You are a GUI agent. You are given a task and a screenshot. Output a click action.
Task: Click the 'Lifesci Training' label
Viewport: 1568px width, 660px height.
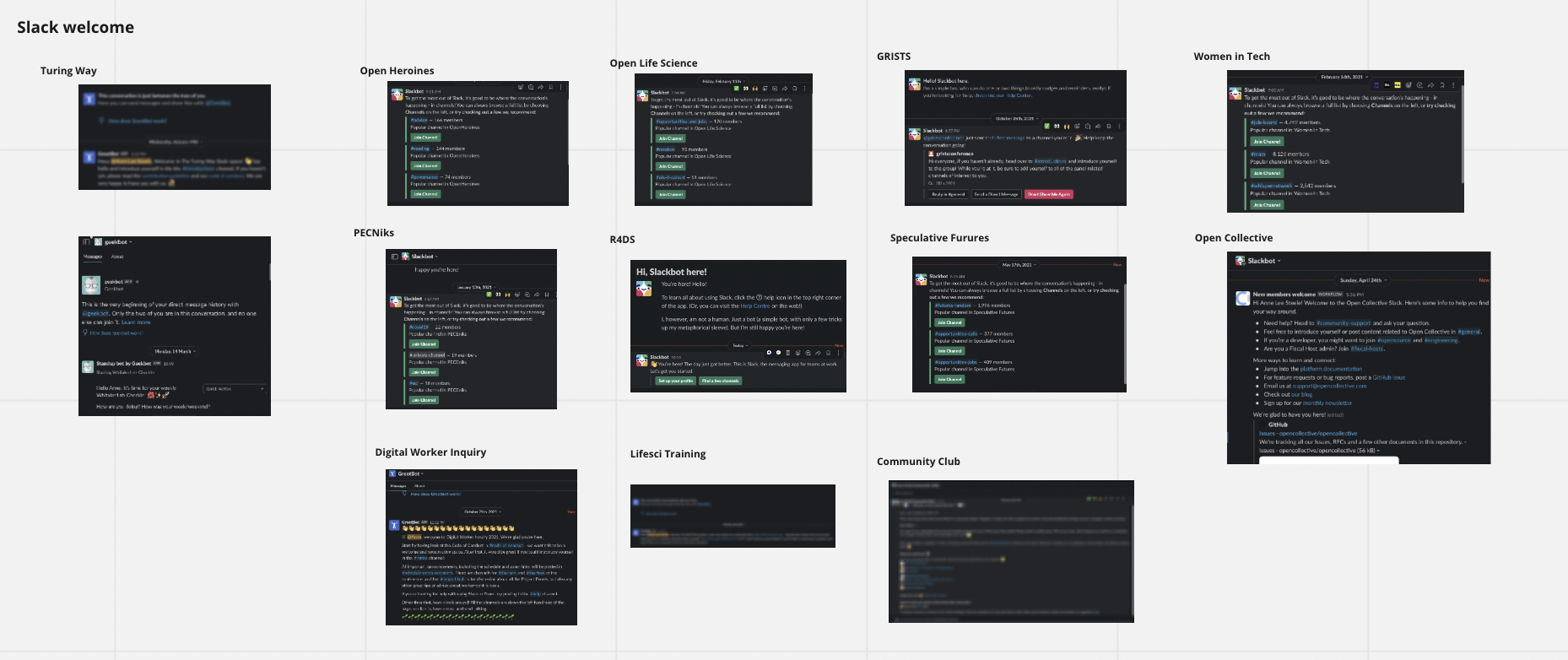click(668, 454)
